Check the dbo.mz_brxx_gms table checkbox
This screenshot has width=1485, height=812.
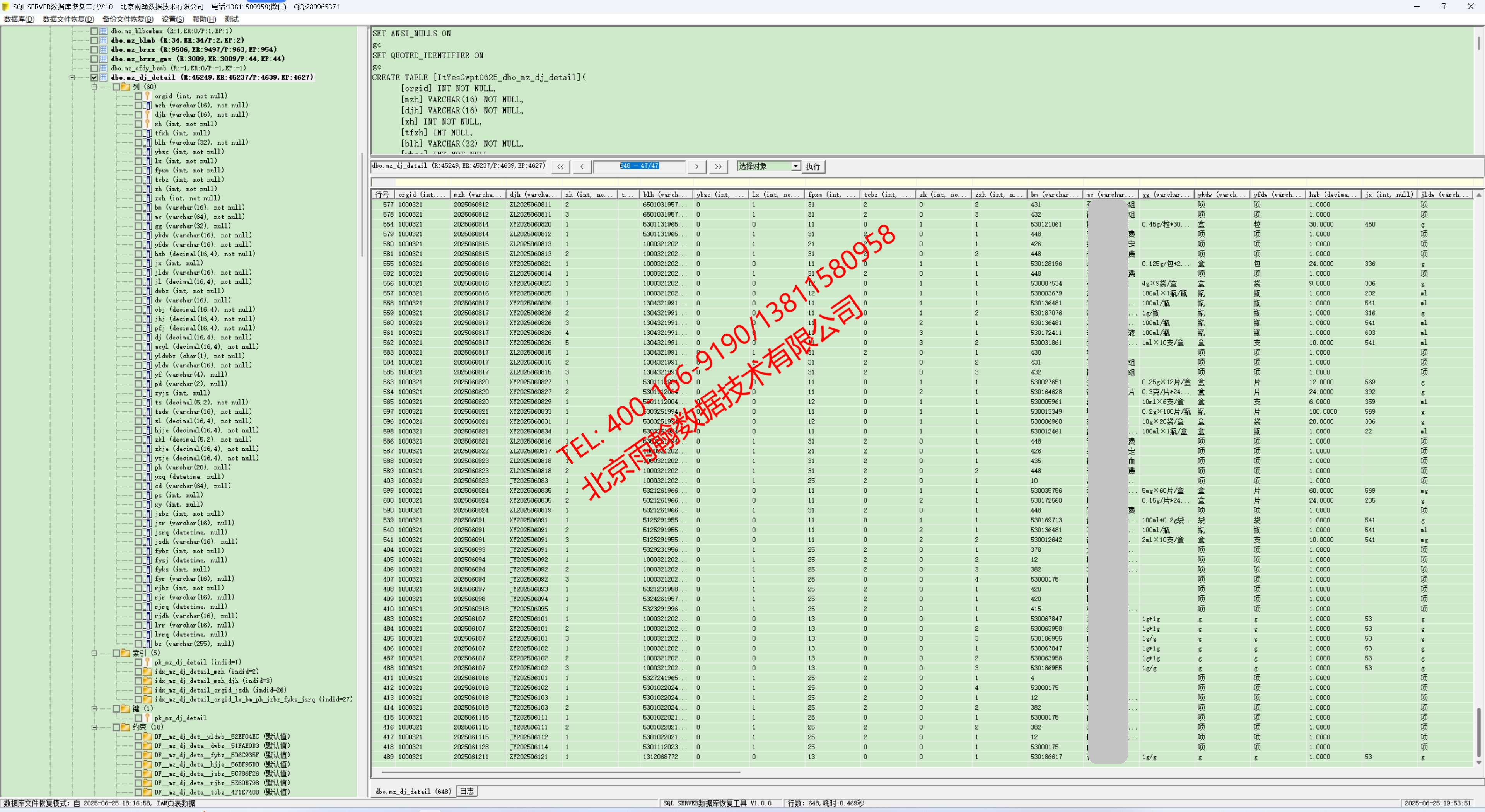pos(94,59)
